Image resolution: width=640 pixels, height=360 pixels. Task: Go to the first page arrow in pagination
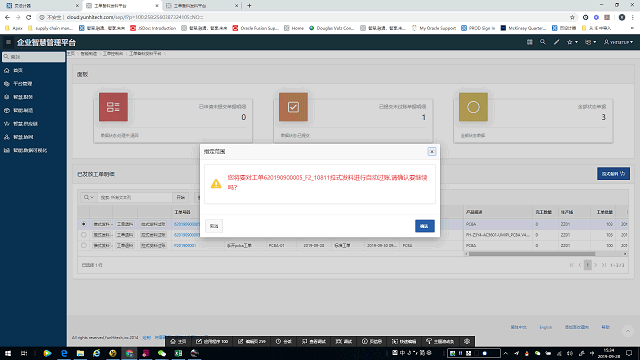(571, 265)
